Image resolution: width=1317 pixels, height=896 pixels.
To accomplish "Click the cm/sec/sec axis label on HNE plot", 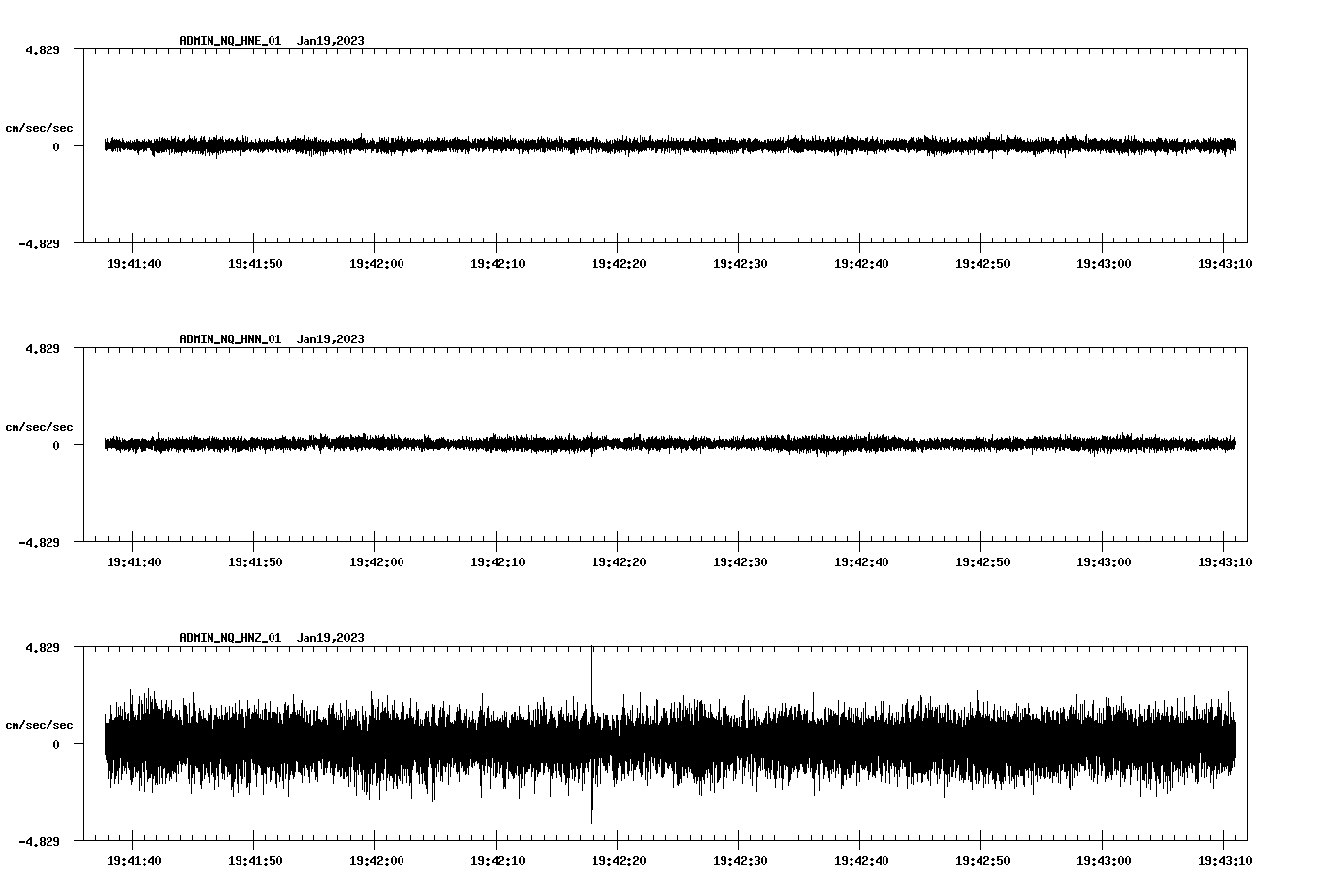I will coord(40,127).
